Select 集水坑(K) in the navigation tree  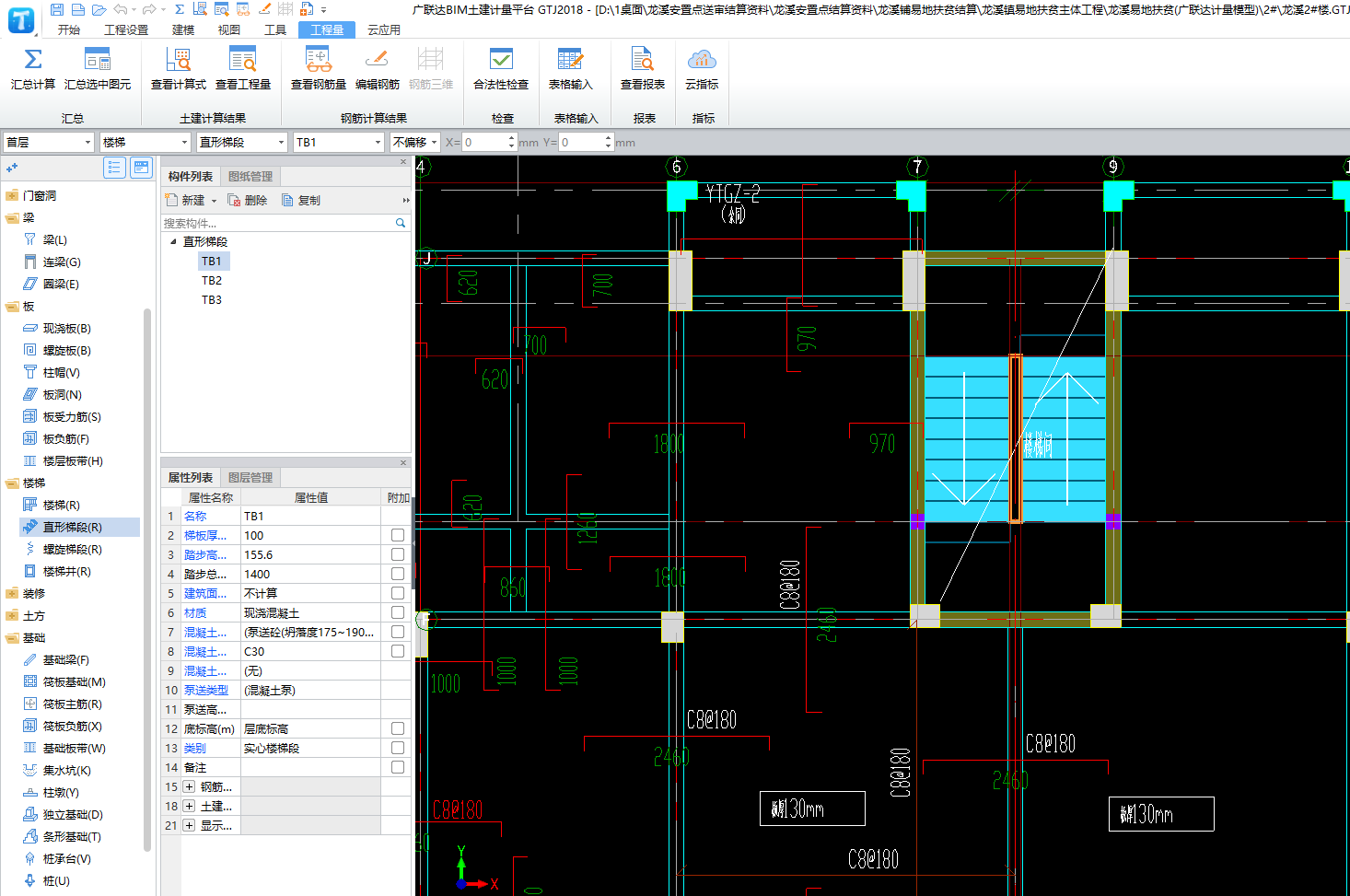coord(66,771)
